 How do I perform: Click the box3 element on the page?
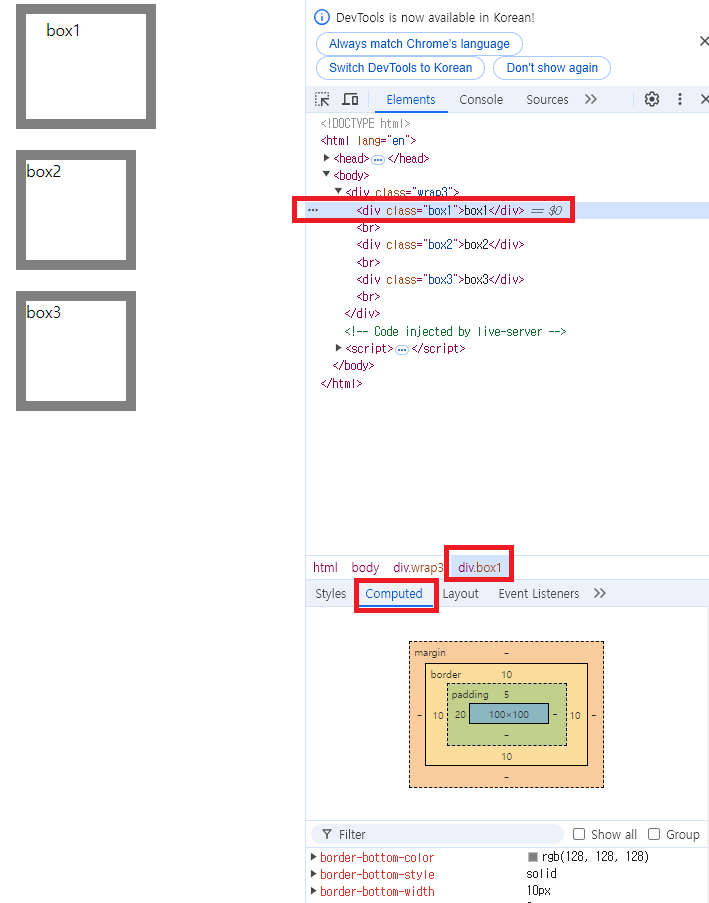coord(76,351)
